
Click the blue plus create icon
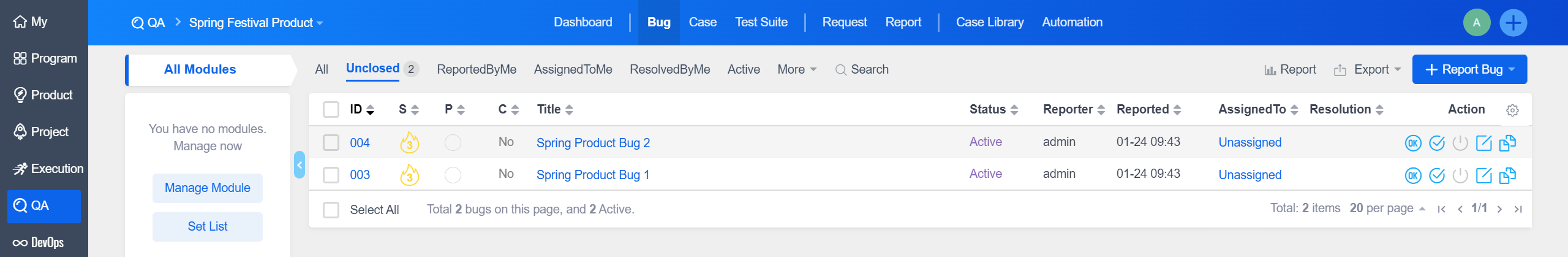[1513, 23]
